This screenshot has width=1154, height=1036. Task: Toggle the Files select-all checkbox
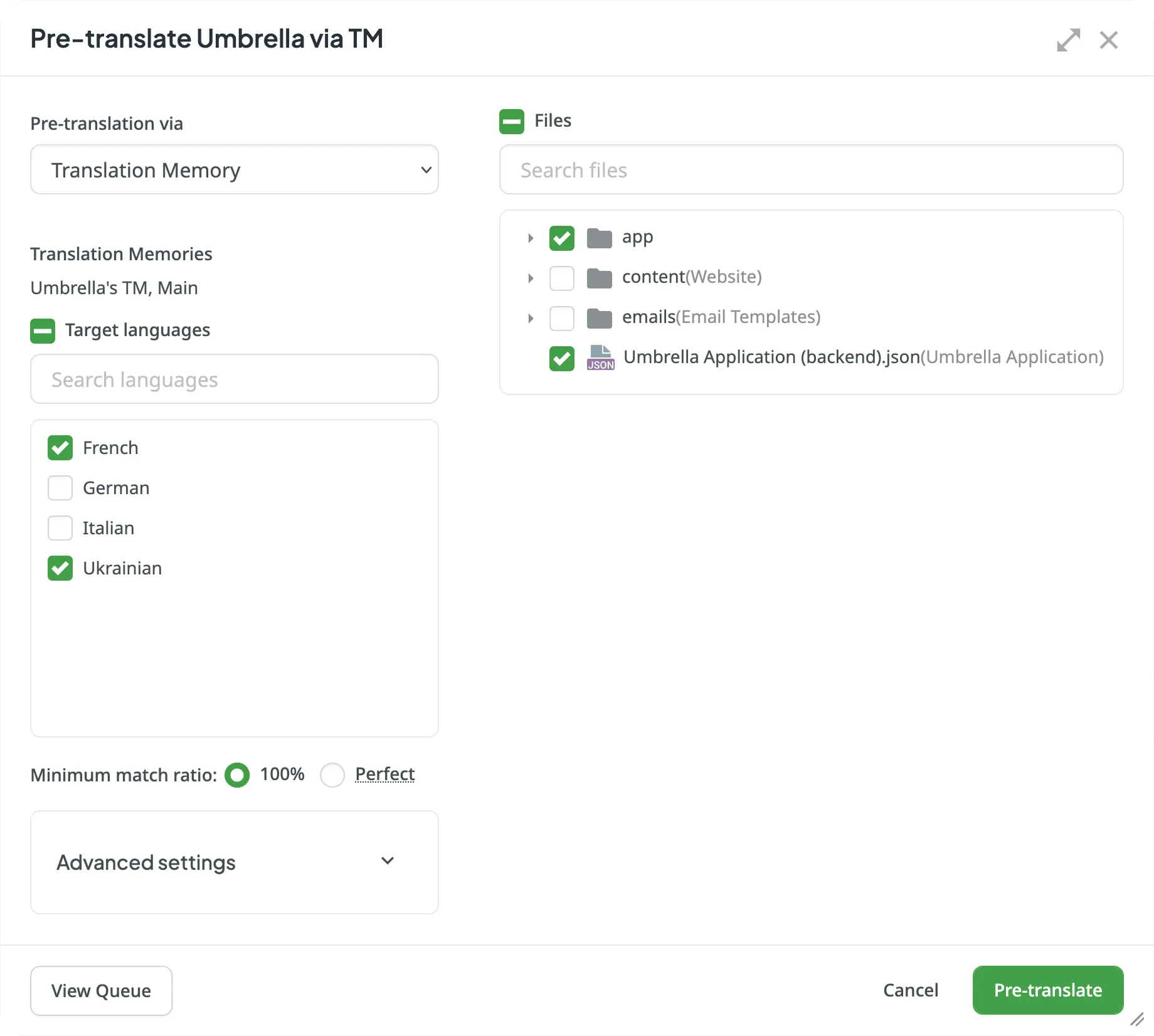(x=511, y=121)
